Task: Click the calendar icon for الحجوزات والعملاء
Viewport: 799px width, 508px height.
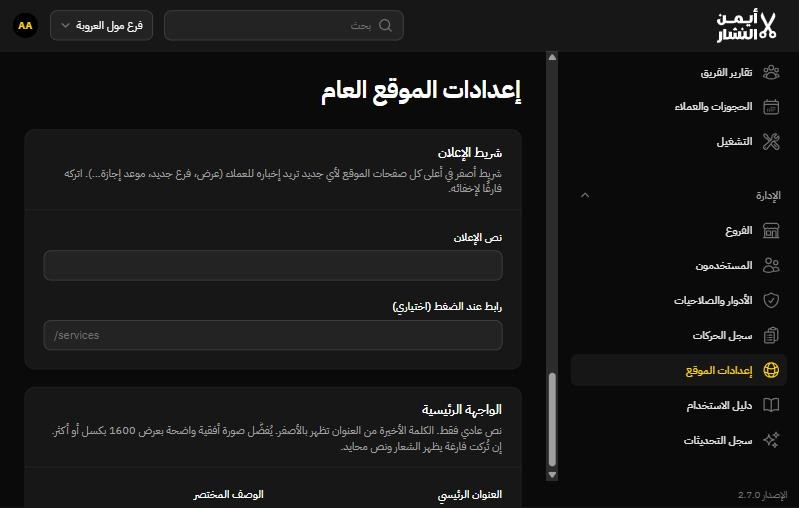Action: click(x=771, y=107)
